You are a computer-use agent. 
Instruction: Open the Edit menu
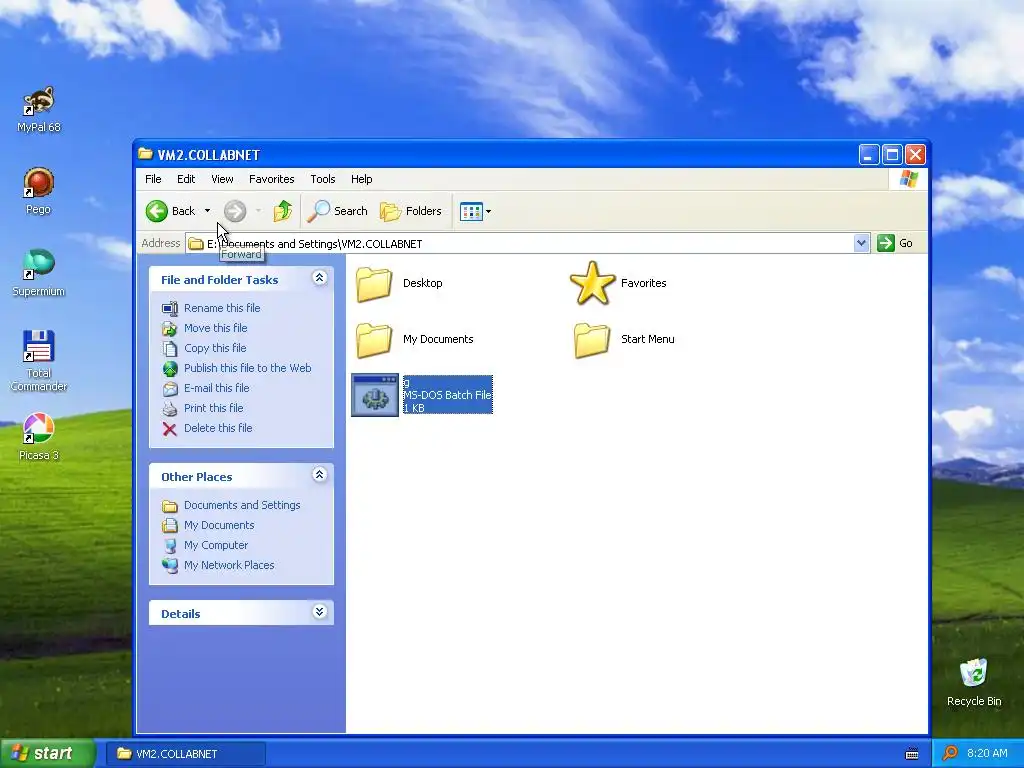pyautogui.click(x=185, y=179)
